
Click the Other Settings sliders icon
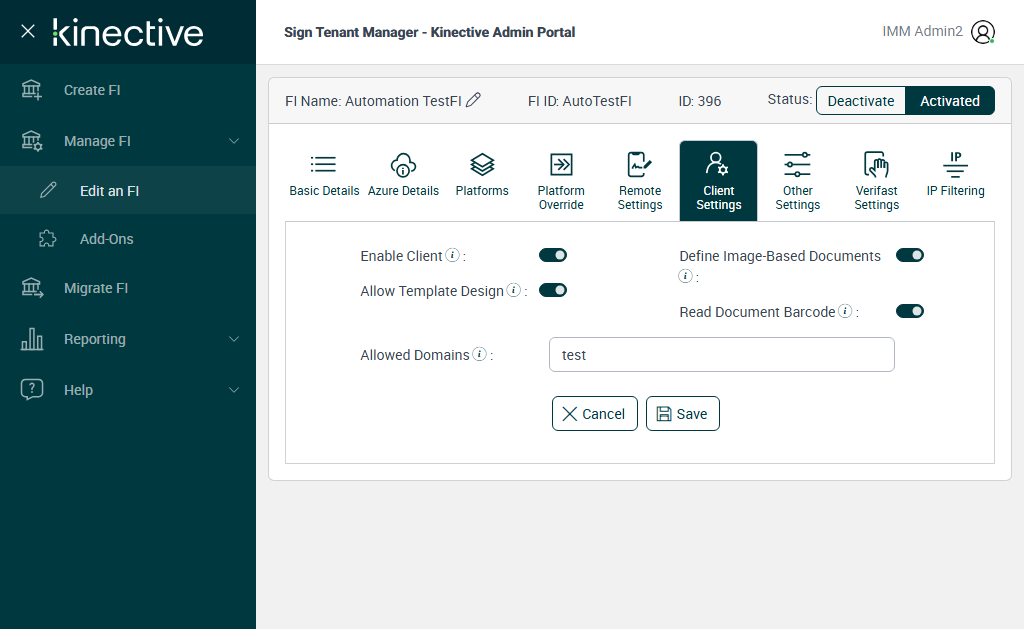pyautogui.click(x=797, y=165)
